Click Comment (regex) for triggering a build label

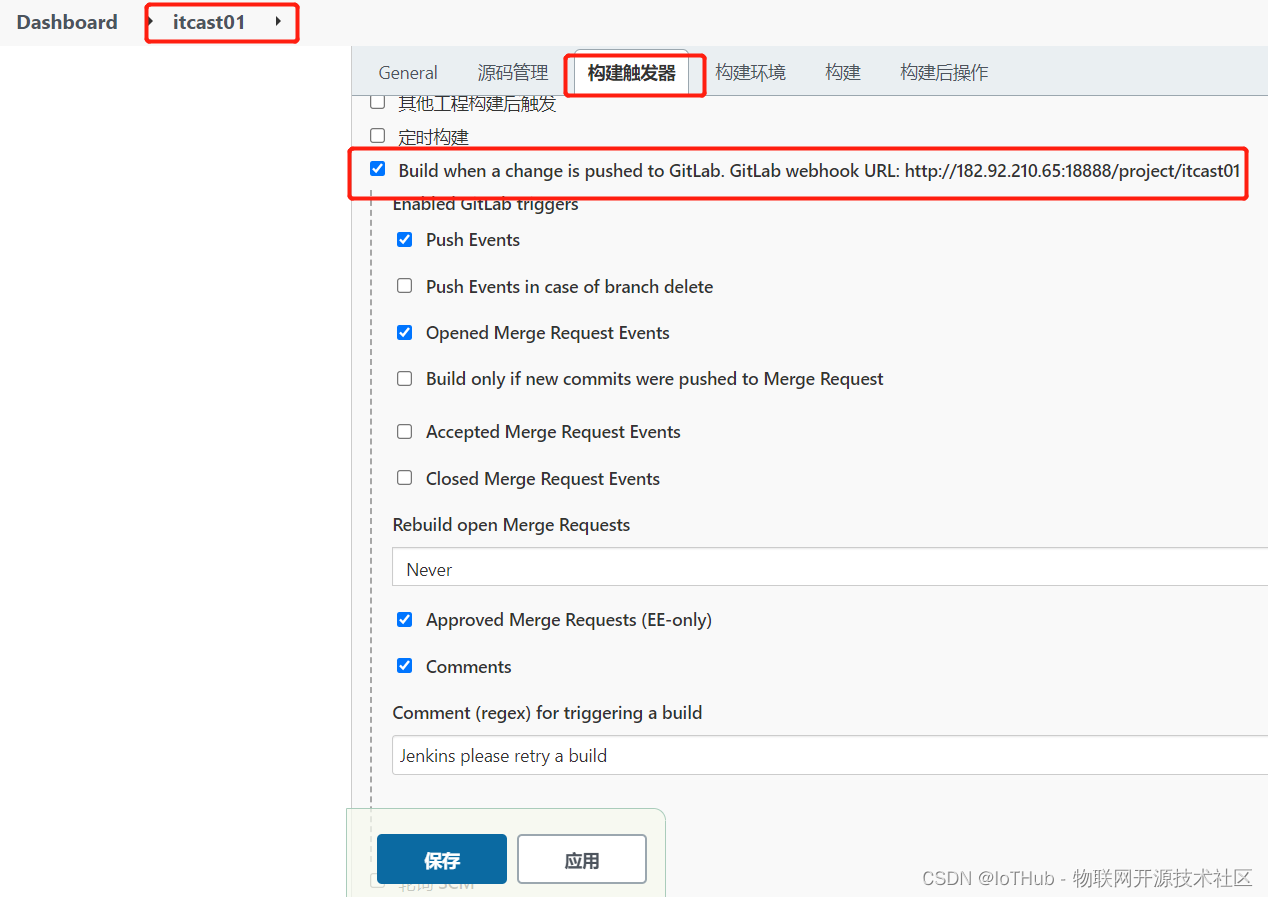pos(547,713)
